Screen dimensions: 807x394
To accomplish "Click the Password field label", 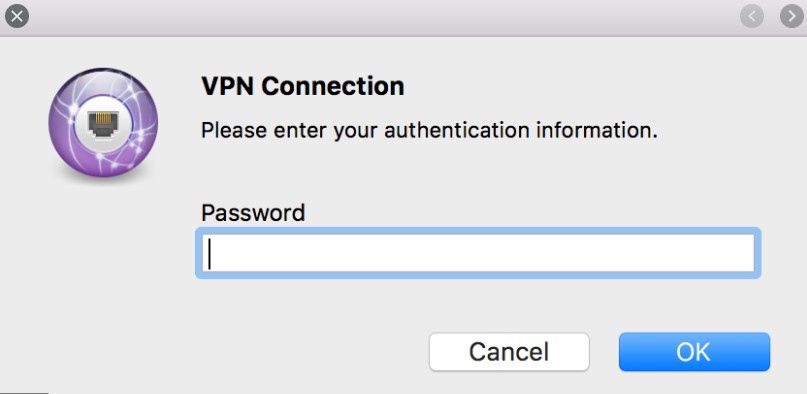I will [253, 212].
